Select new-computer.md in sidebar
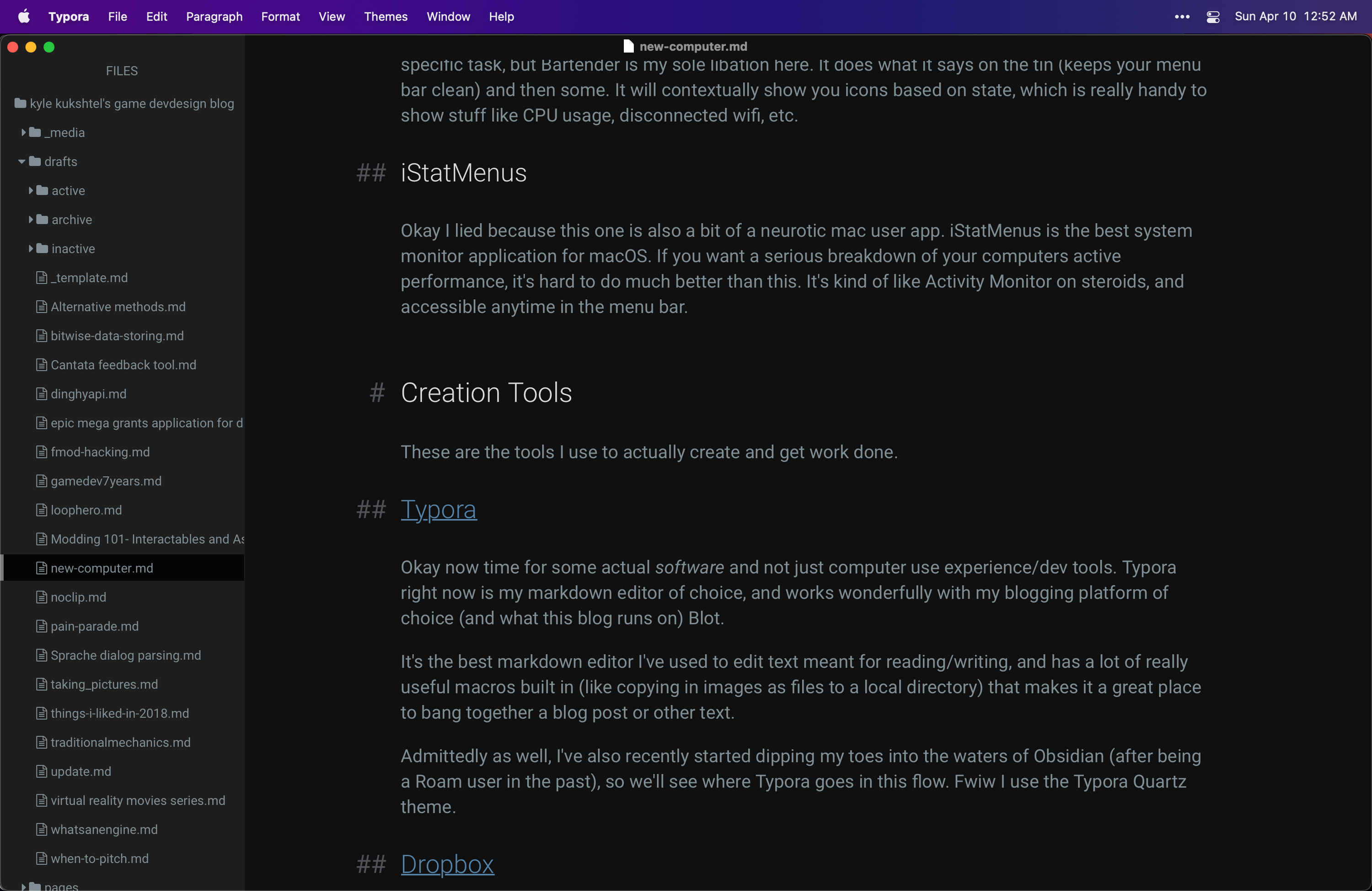The image size is (1372, 891). pos(122,568)
